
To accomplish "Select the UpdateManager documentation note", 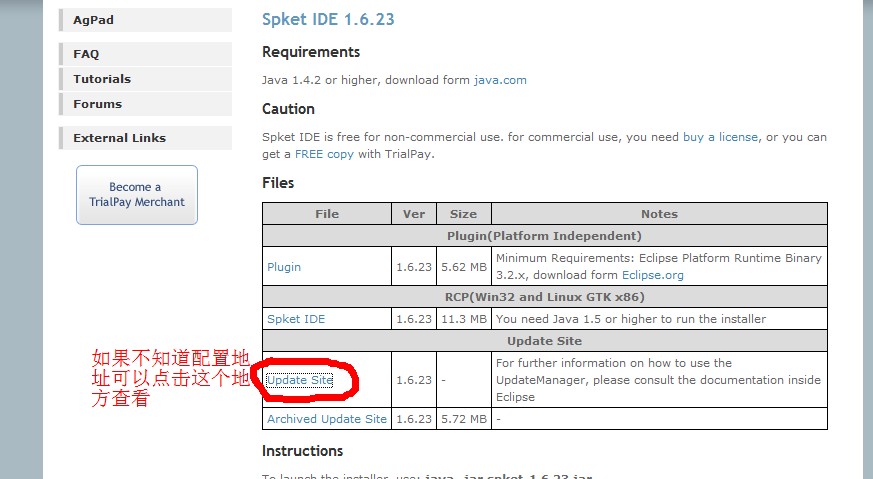I will [x=658, y=380].
